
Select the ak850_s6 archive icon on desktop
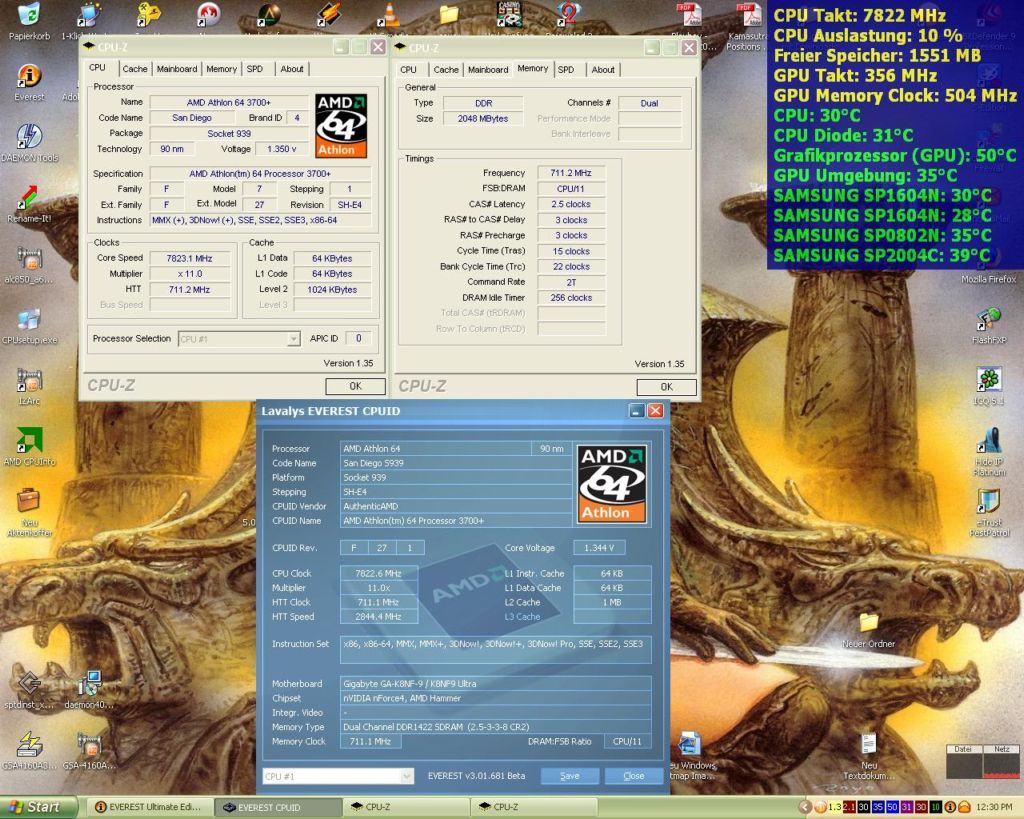(x=29, y=258)
